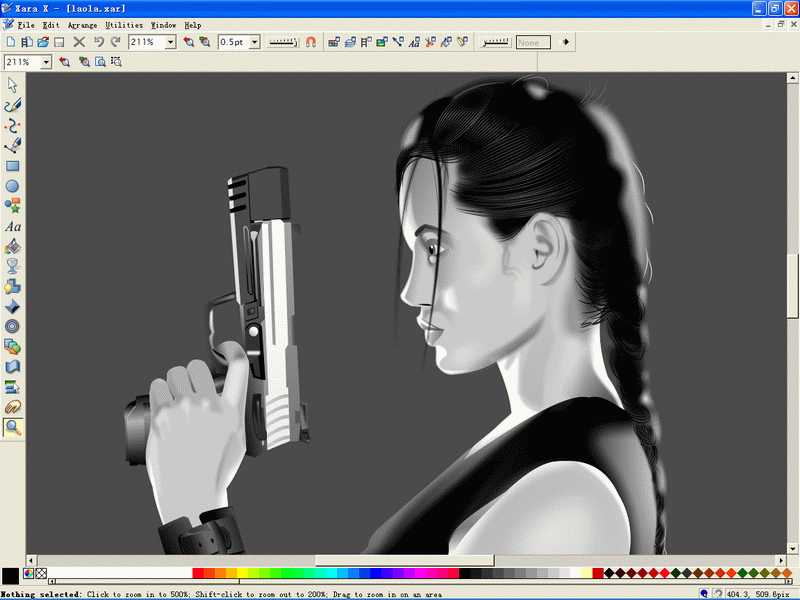This screenshot has height=600, width=800.
Task: Click the Delete X icon in toolbar
Action: point(79,42)
